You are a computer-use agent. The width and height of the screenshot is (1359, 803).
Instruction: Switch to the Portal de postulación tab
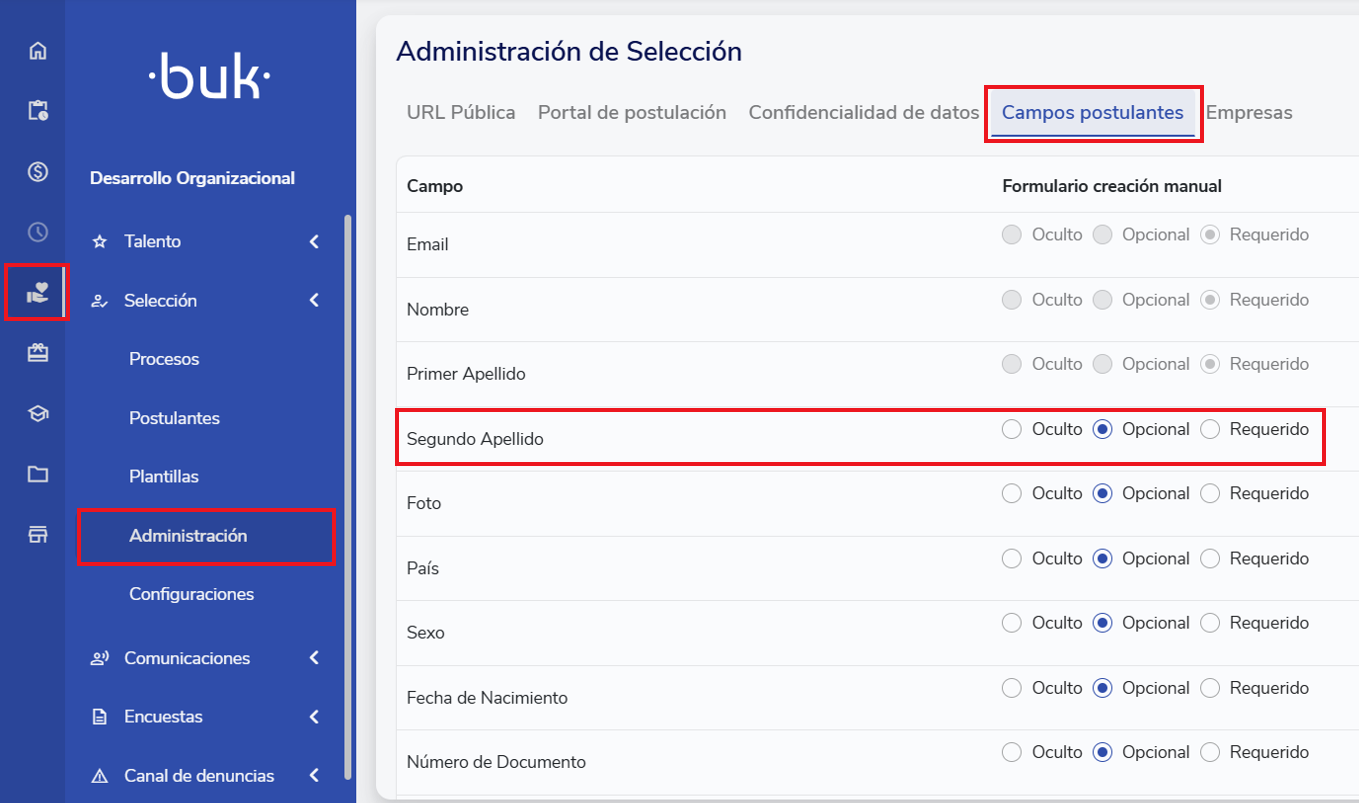point(632,113)
